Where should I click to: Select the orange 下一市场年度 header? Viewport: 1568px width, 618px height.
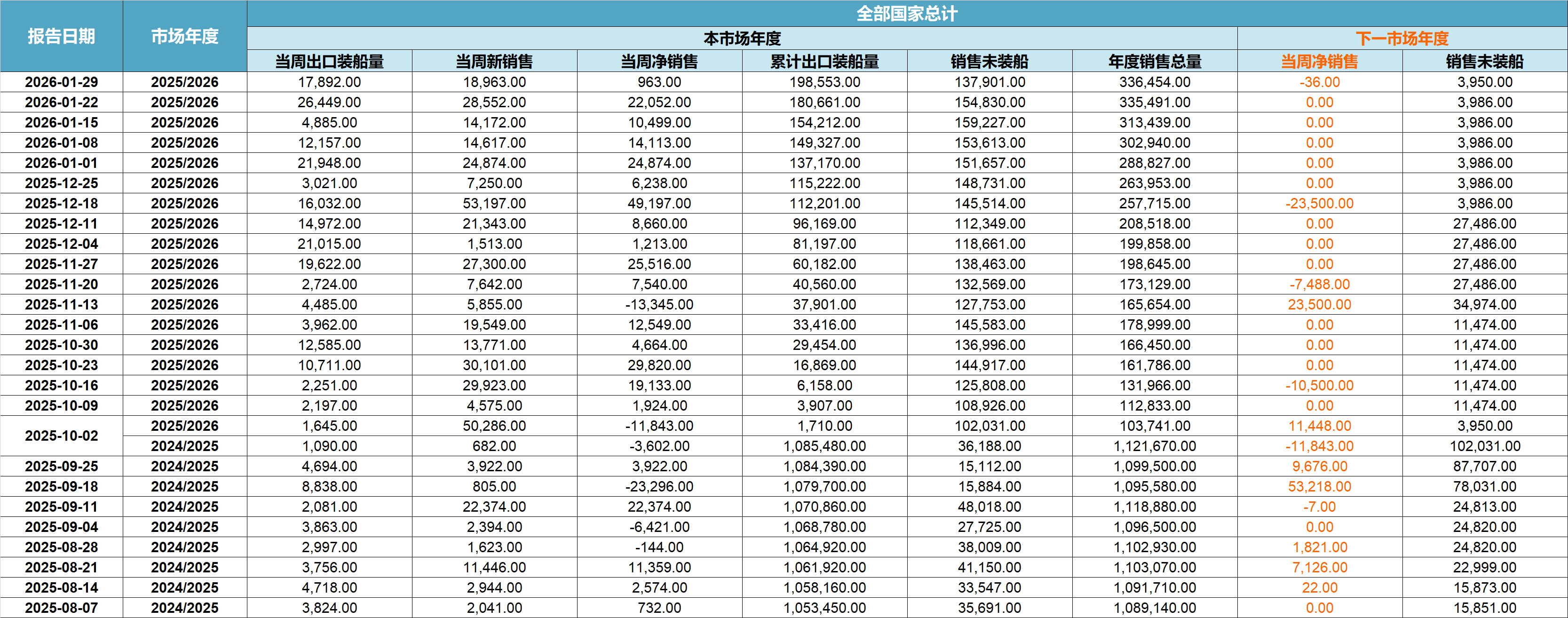1402,39
